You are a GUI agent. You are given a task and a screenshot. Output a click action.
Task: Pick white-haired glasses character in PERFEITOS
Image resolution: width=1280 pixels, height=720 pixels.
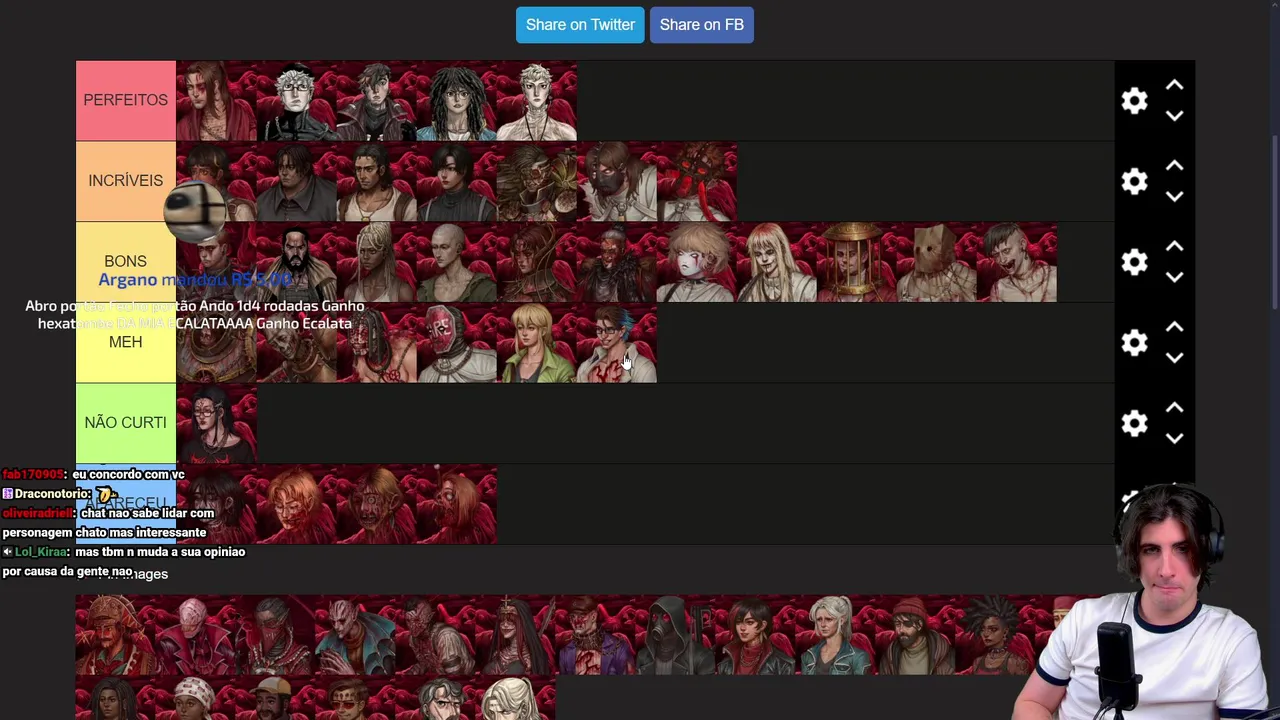tap(296, 101)
